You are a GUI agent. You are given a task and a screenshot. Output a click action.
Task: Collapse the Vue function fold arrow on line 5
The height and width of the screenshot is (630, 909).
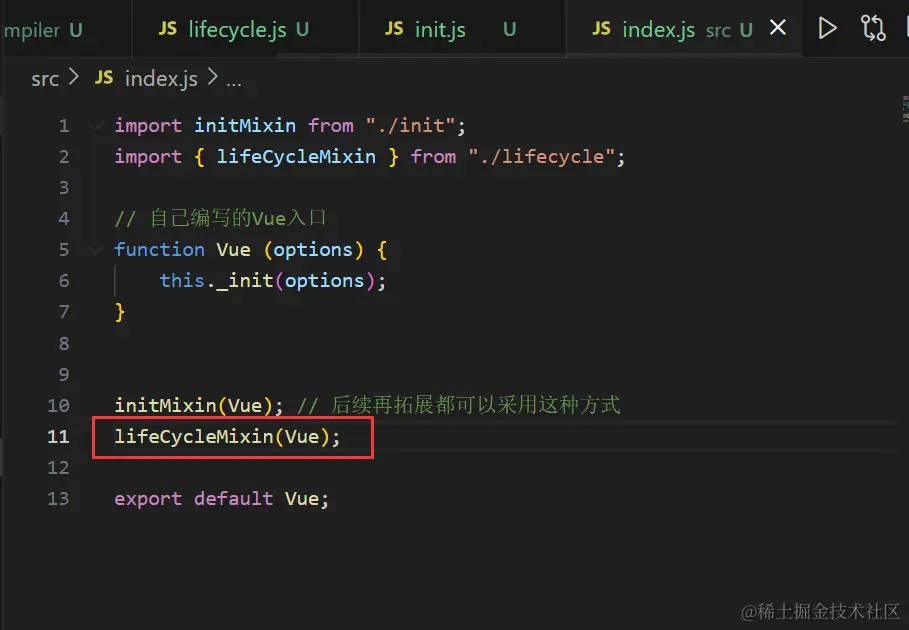96,250
